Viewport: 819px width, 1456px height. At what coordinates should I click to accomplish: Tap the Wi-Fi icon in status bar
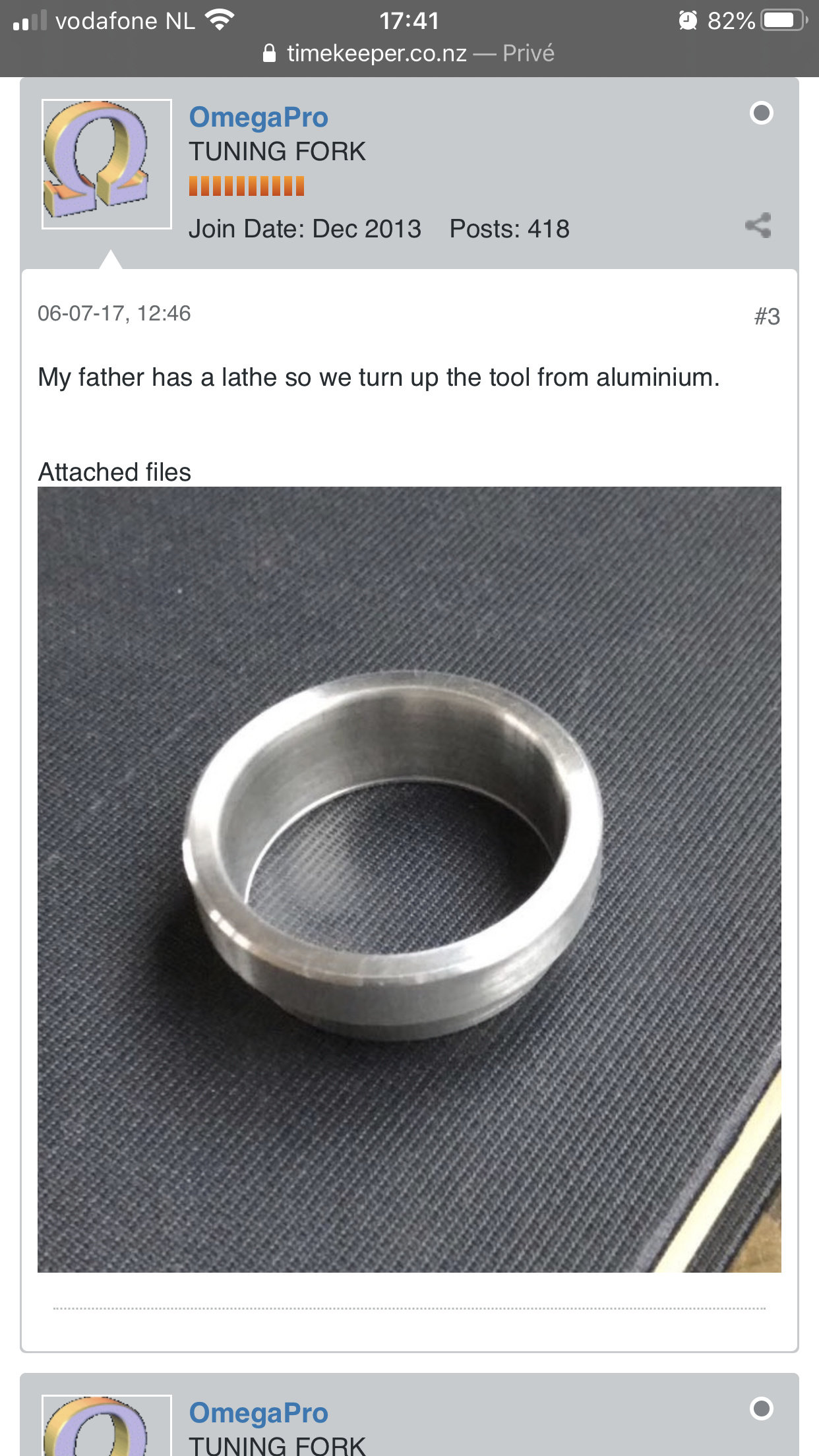(220, 20)
